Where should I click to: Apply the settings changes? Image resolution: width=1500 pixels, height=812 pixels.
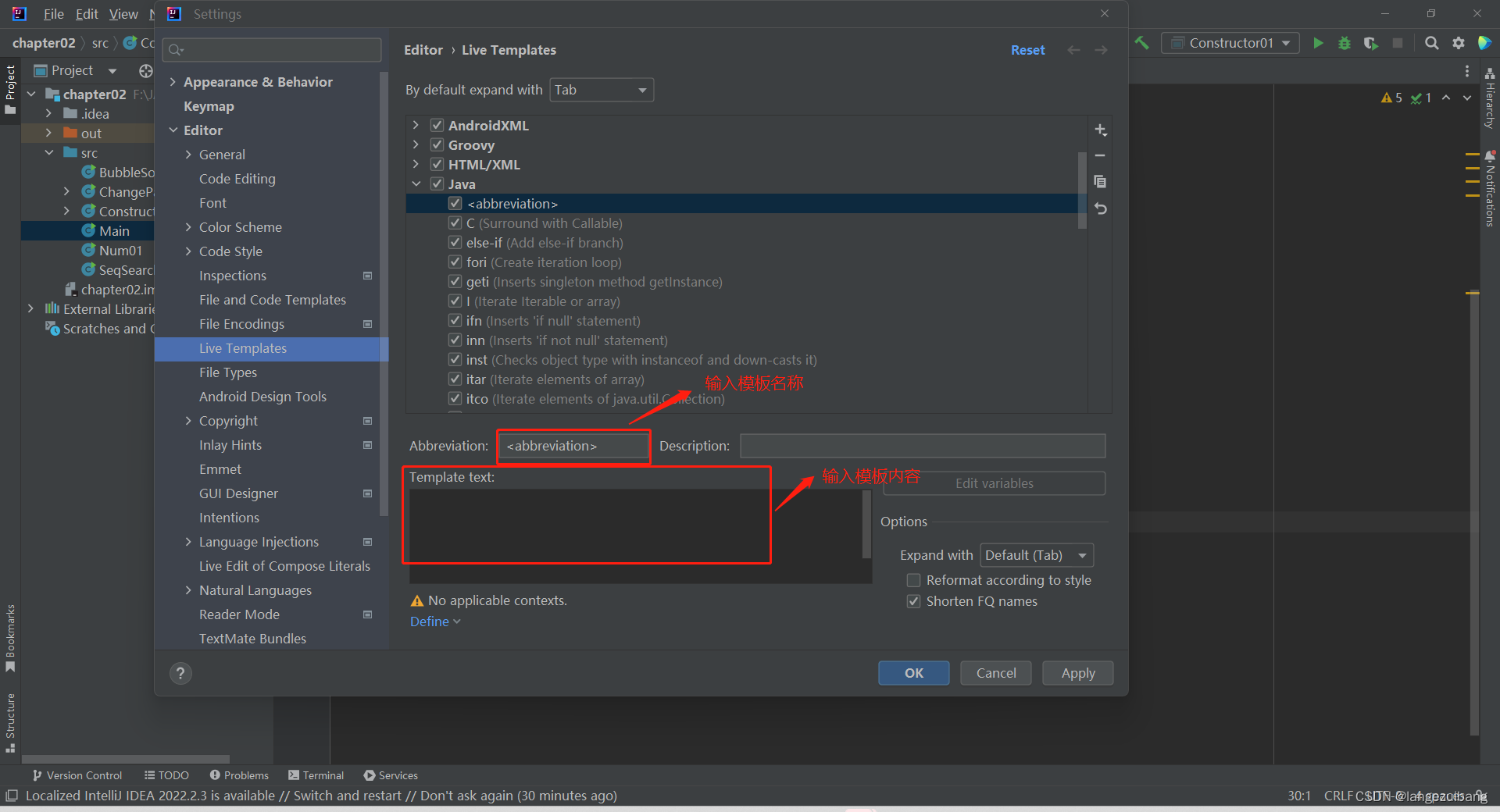pyautogui.click(x=1078, y=673)
